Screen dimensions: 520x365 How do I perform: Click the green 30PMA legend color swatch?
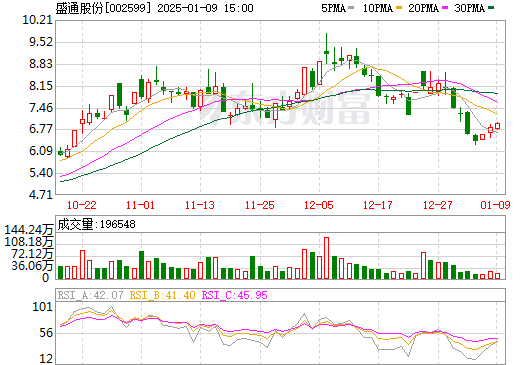[x=491, y=7]
